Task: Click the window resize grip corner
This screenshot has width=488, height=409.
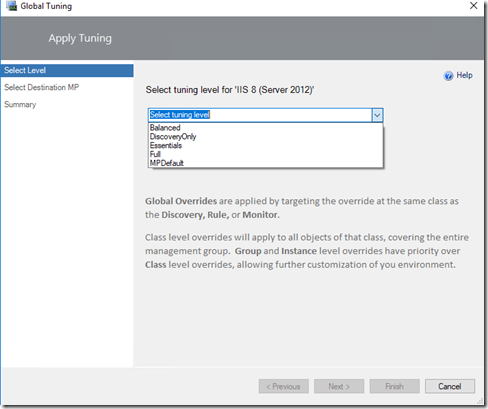Action: click(x=480, y=401)
